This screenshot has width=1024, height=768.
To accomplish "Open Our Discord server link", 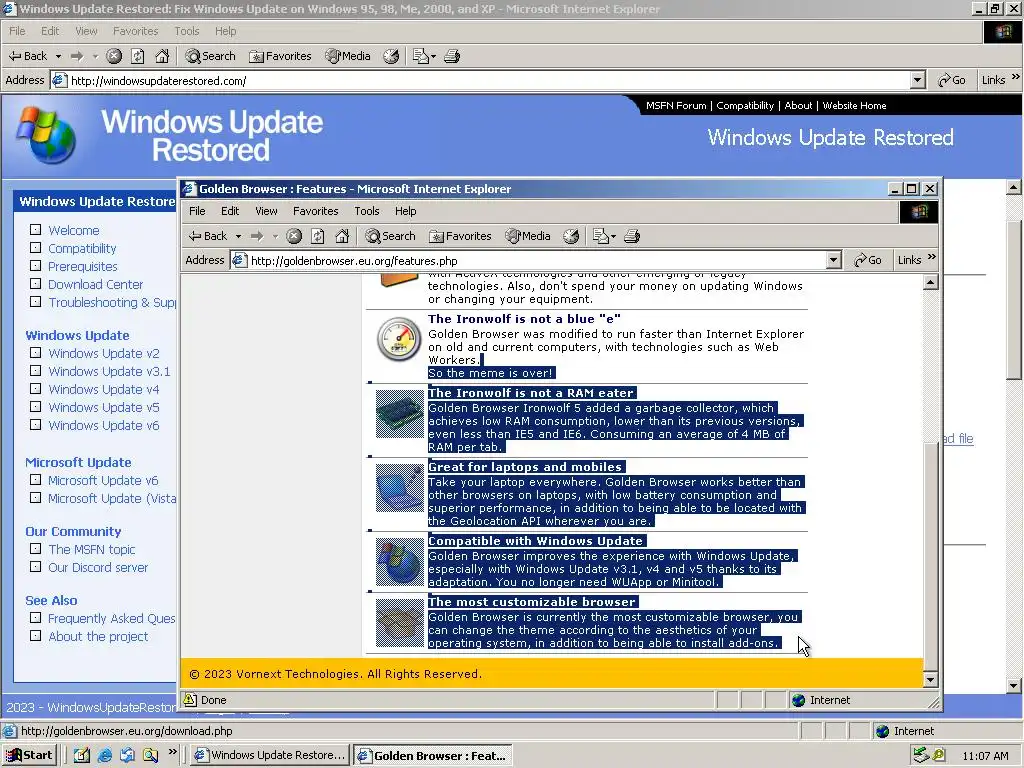I will coord(98,568).
